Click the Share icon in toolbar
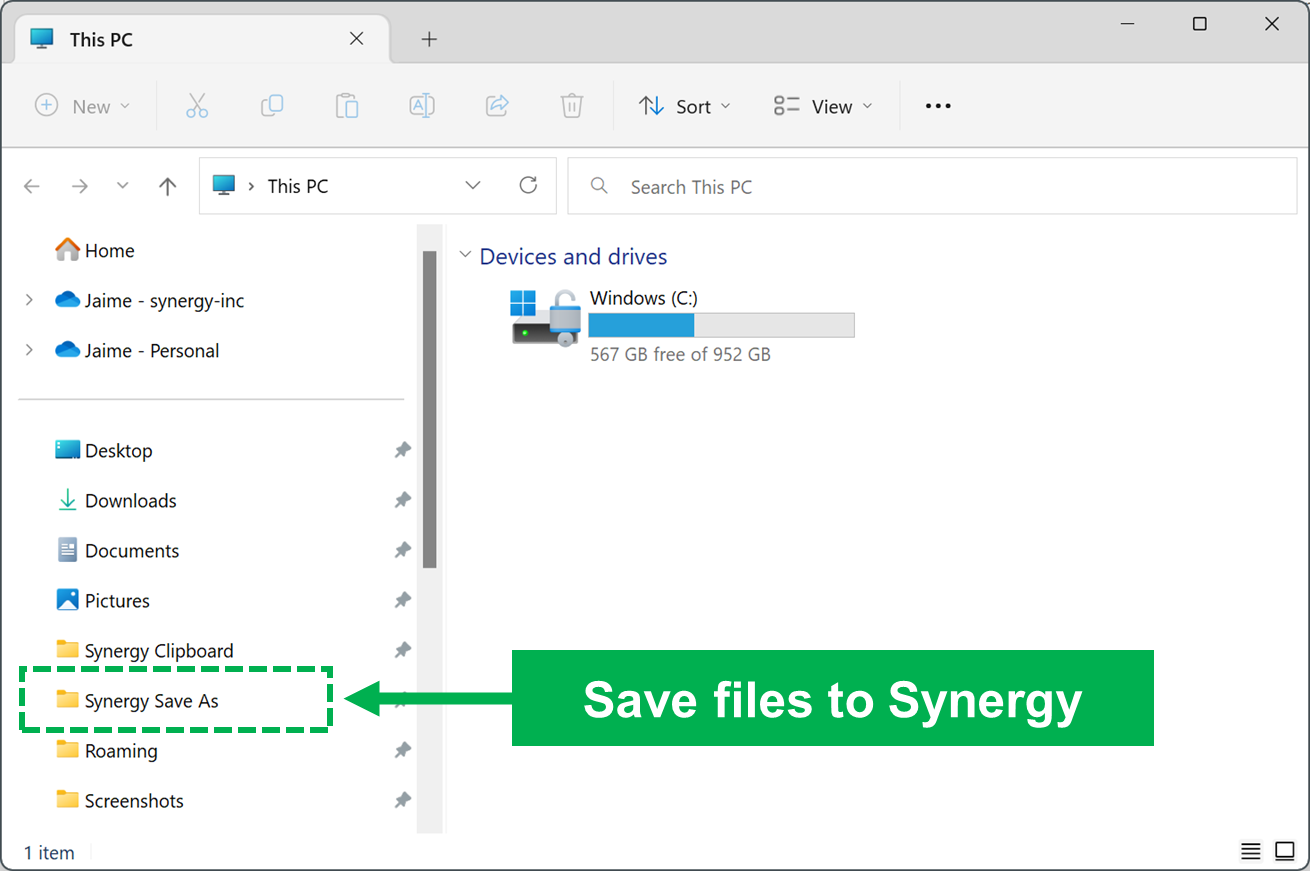Image resolution: width=1310 pixels, height=871 pixels. [497, 106]
